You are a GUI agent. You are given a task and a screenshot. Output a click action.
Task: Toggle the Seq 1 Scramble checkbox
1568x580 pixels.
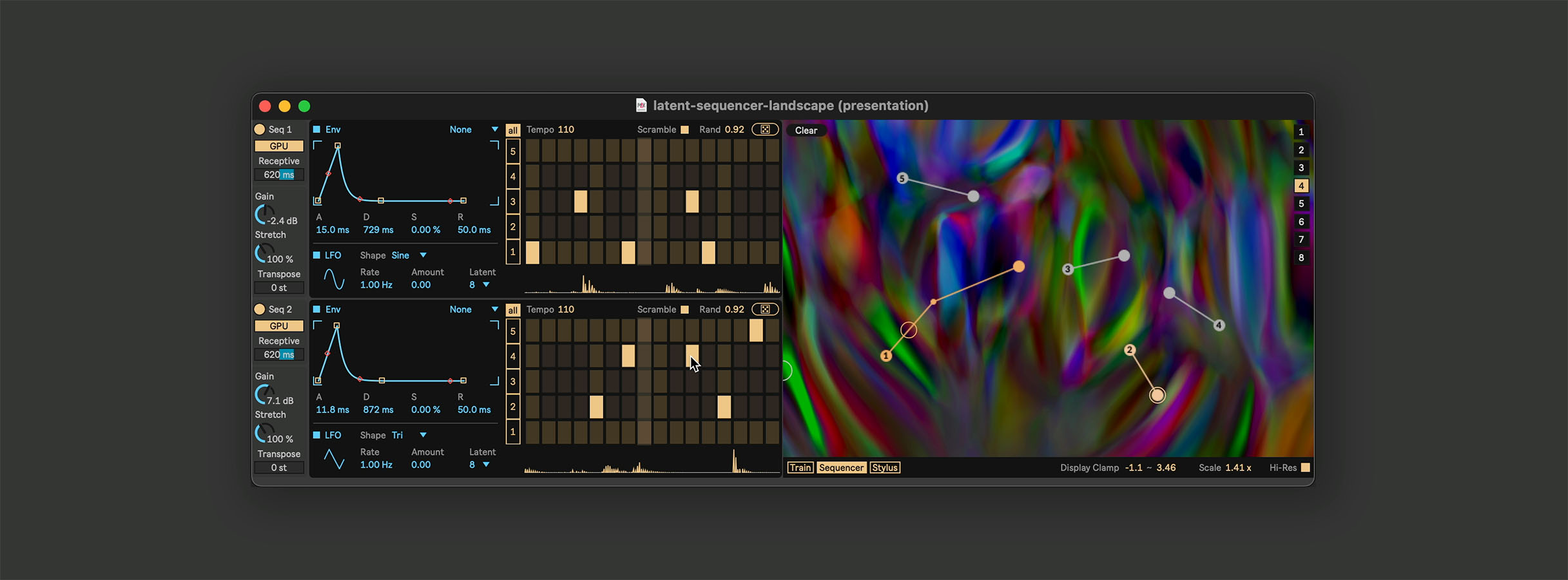coord(685,130)
